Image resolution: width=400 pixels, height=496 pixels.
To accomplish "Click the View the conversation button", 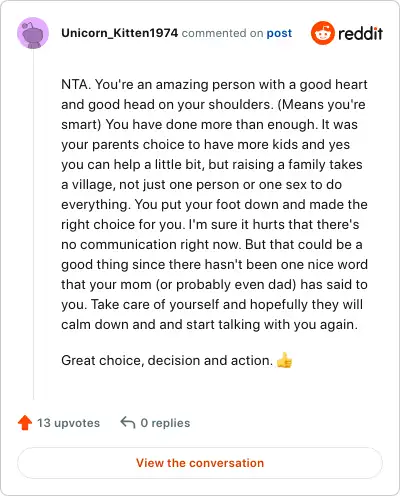I will click(200, 463).
